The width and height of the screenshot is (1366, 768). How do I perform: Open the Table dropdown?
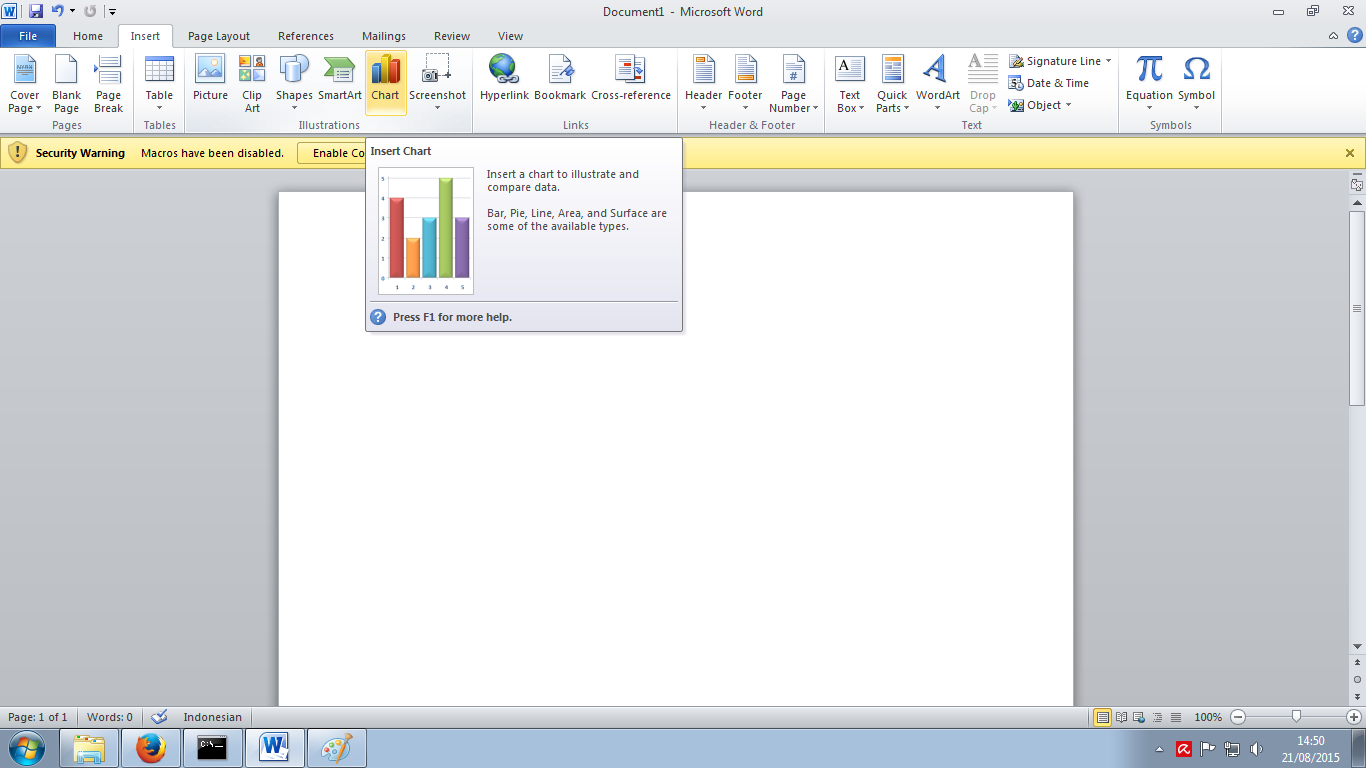click(x=159, y=84)
